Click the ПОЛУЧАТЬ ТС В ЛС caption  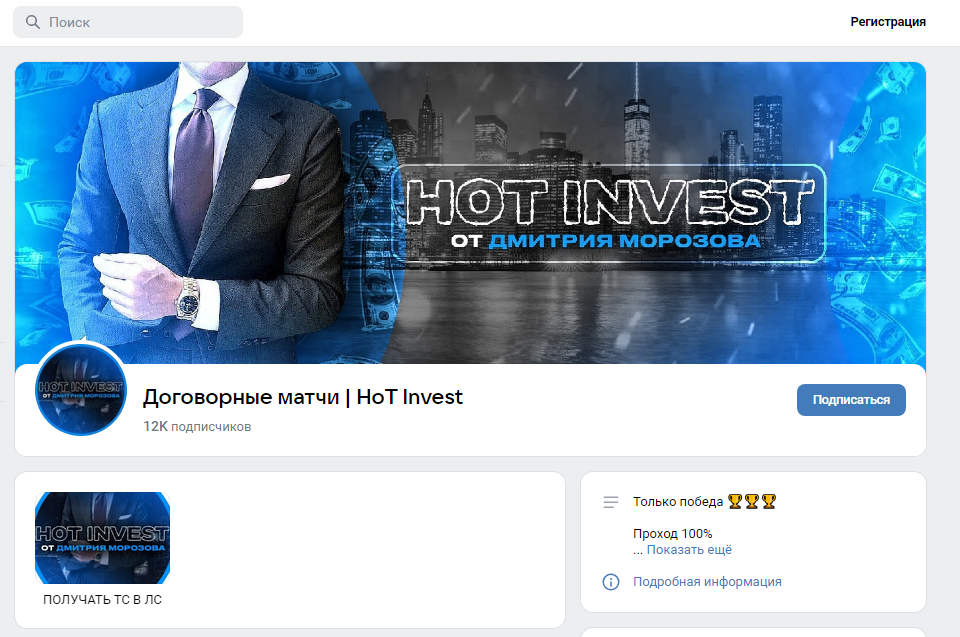(x=102, y=600)
